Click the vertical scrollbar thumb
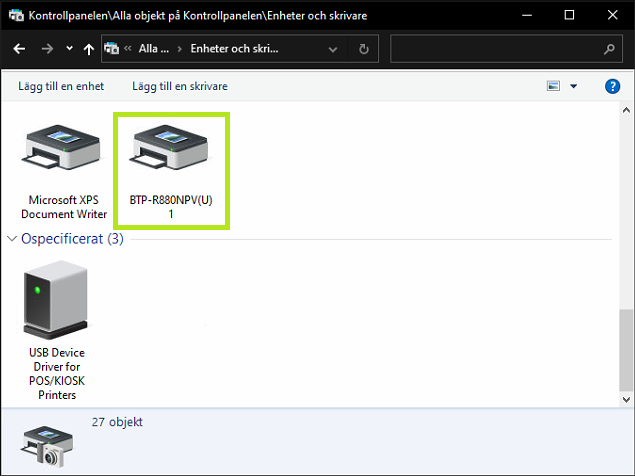This screenshot has height=476, width=635. click(x=626, y=350)
